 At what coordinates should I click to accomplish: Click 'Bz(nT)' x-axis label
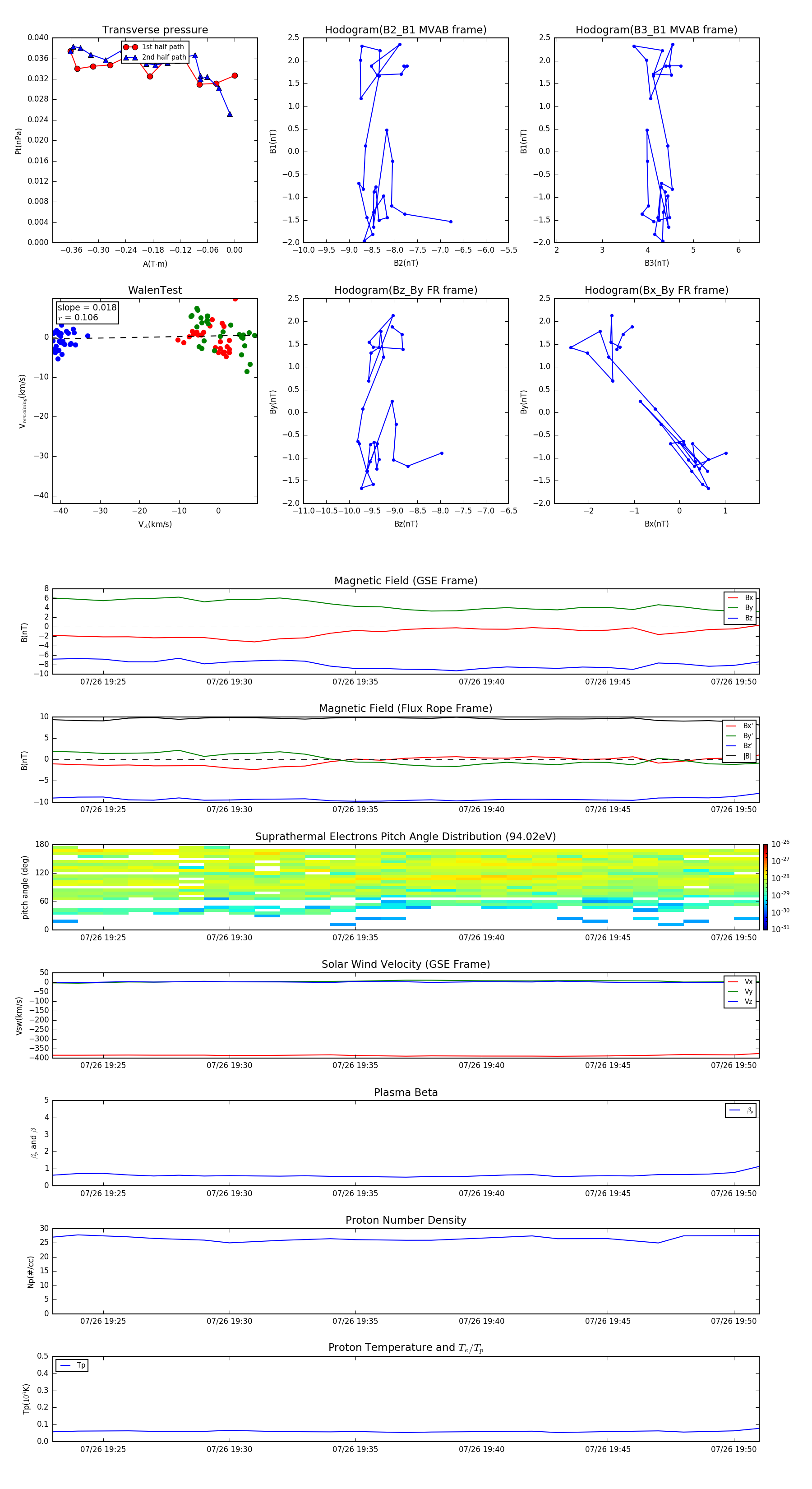(x=406, y=524)
